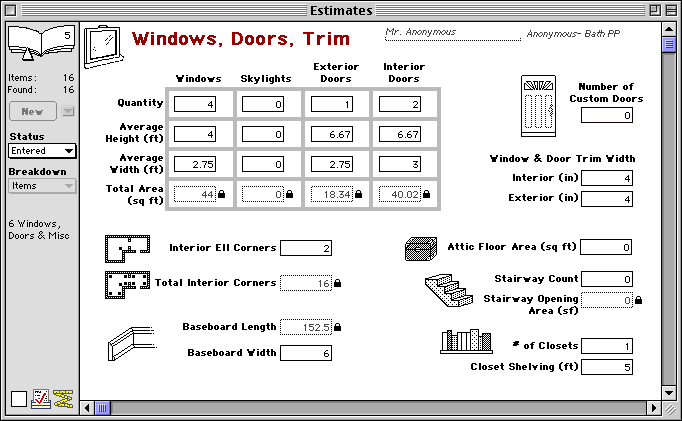Click the window illustration icon in header

click(x=100, y=46)
